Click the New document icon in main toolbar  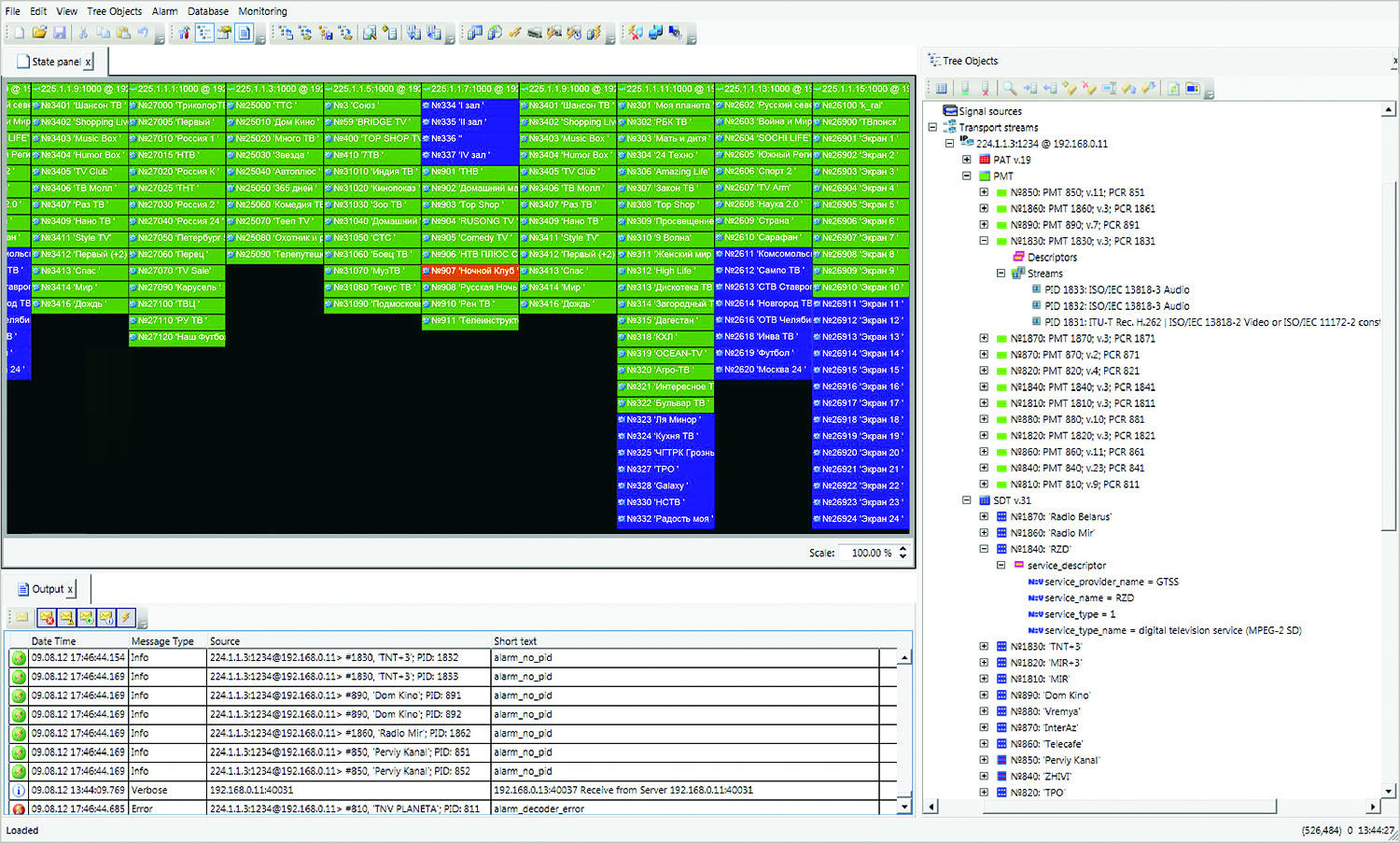[x=19, y=33]
